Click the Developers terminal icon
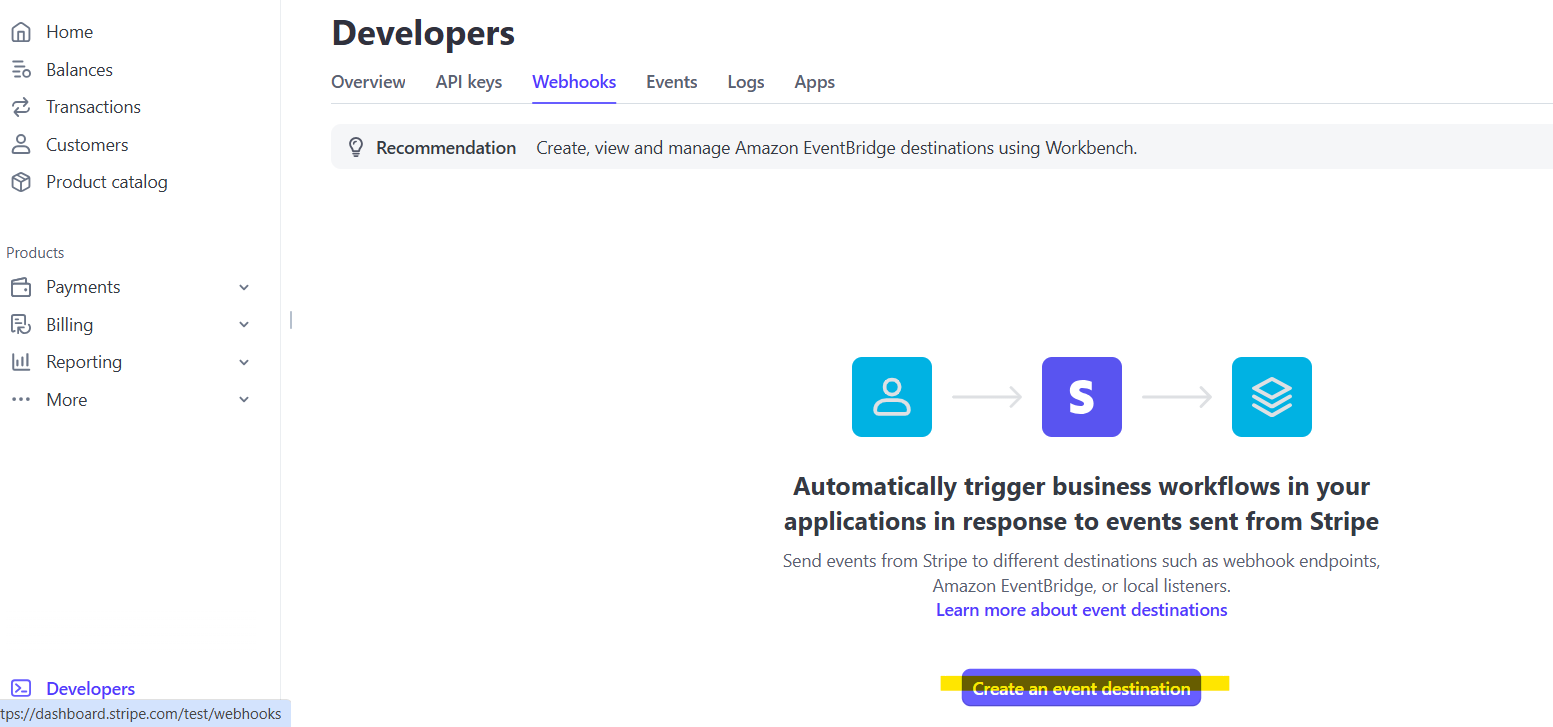Viewport: 1553px width, 727px height. click(x=20, y=688)
